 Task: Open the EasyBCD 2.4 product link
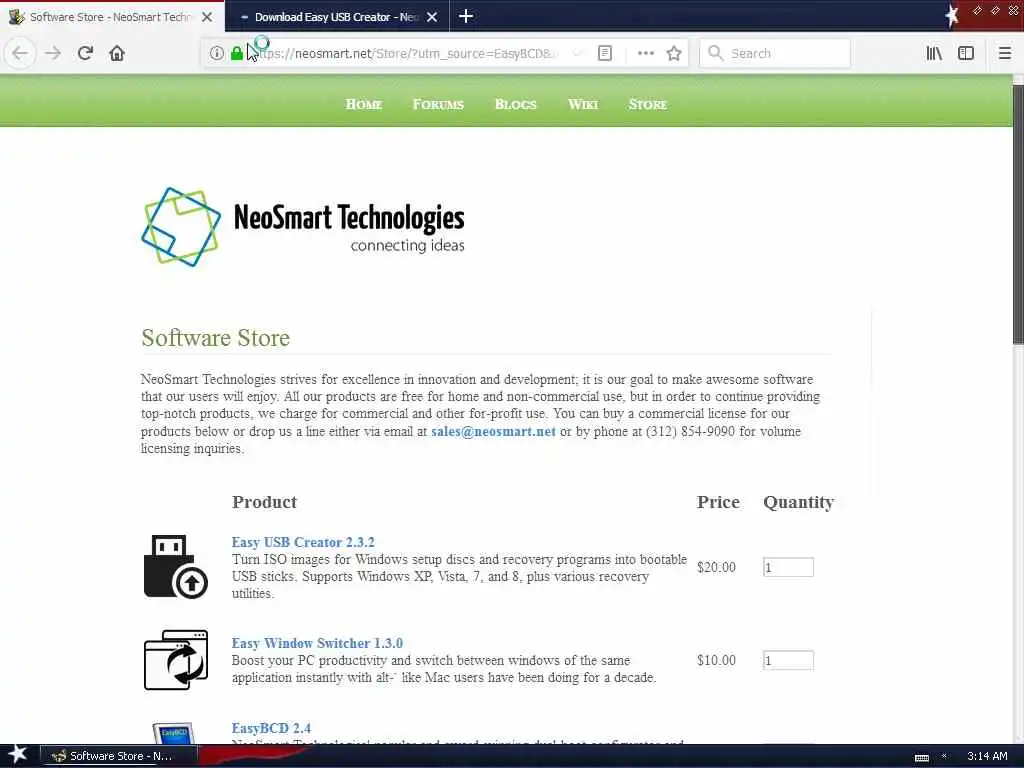coord(271,728)
